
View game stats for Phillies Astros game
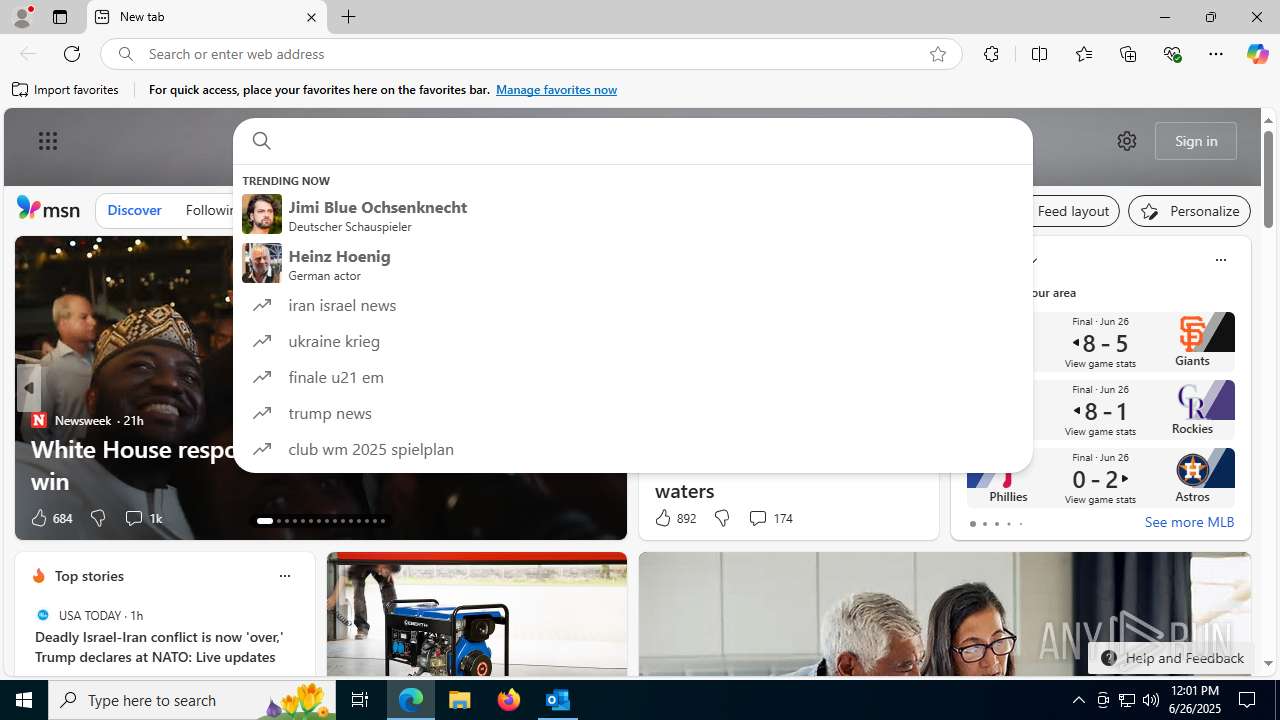coord(1100,500)
